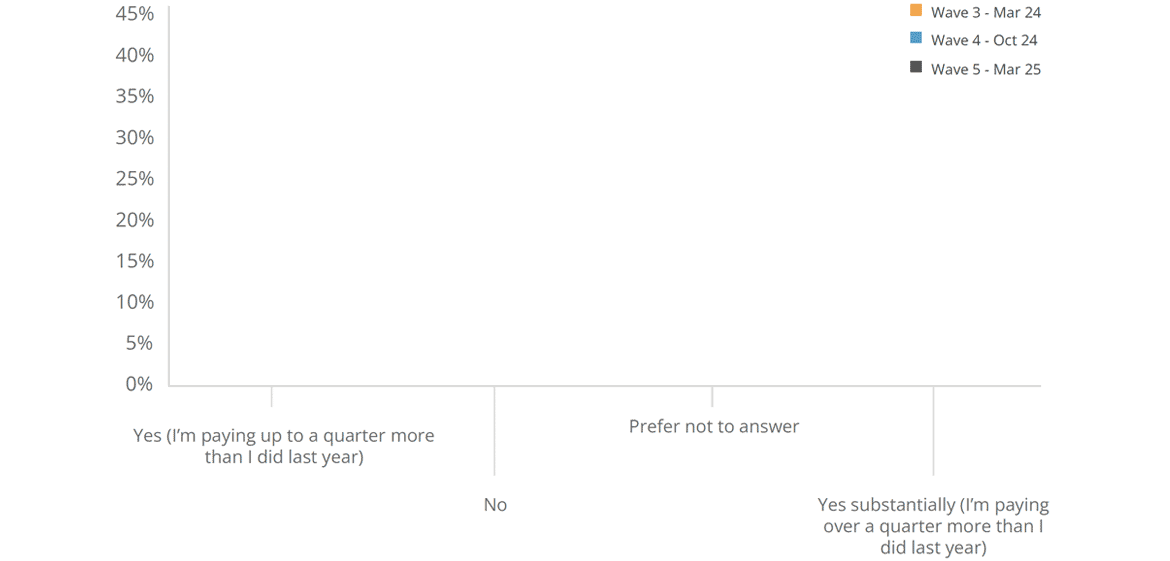Image resolution: width=1170 pixels, height=561 pixels.
Task: Click the 0% y-axis label
Action: click(140, 384)
